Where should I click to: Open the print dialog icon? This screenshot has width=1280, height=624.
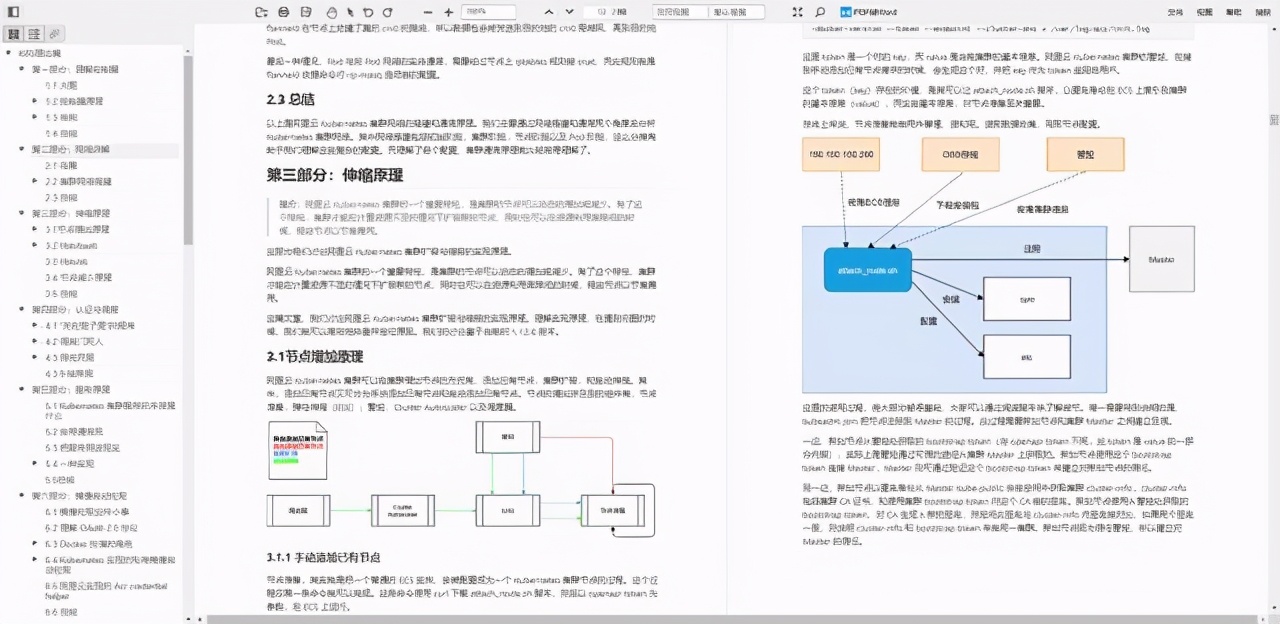(285, 11)
